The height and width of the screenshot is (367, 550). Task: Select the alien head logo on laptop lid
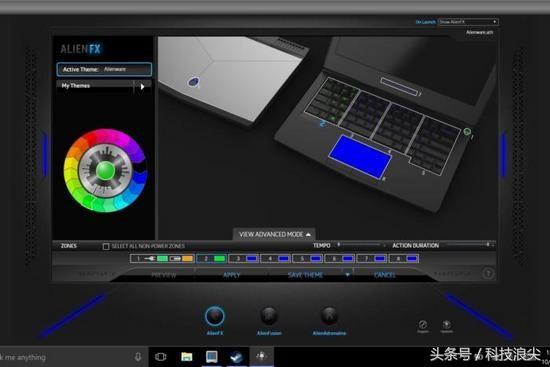point(194,82)
